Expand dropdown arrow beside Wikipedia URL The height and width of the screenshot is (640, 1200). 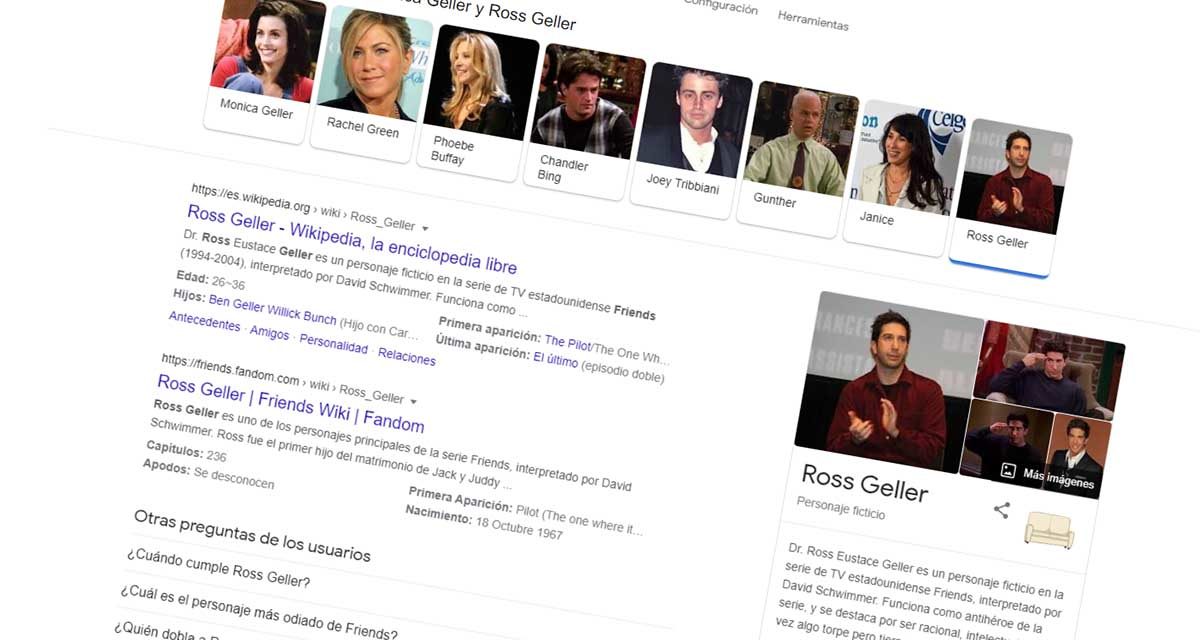click(425, 227)
